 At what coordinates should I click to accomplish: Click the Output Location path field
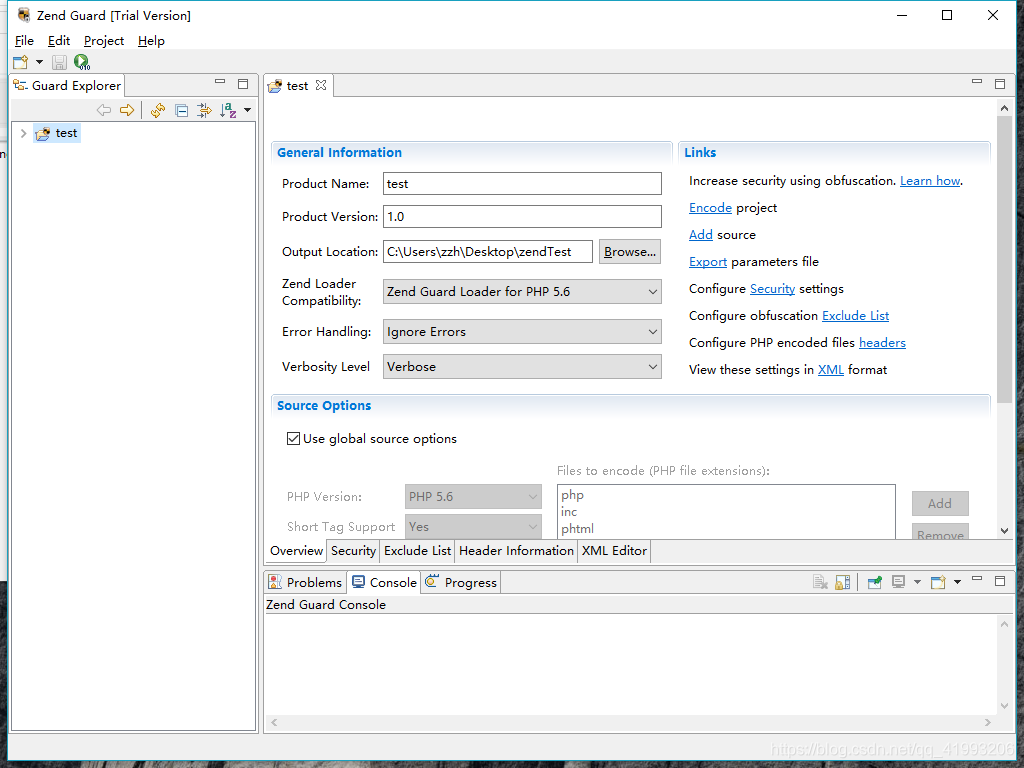click(488, 251)
